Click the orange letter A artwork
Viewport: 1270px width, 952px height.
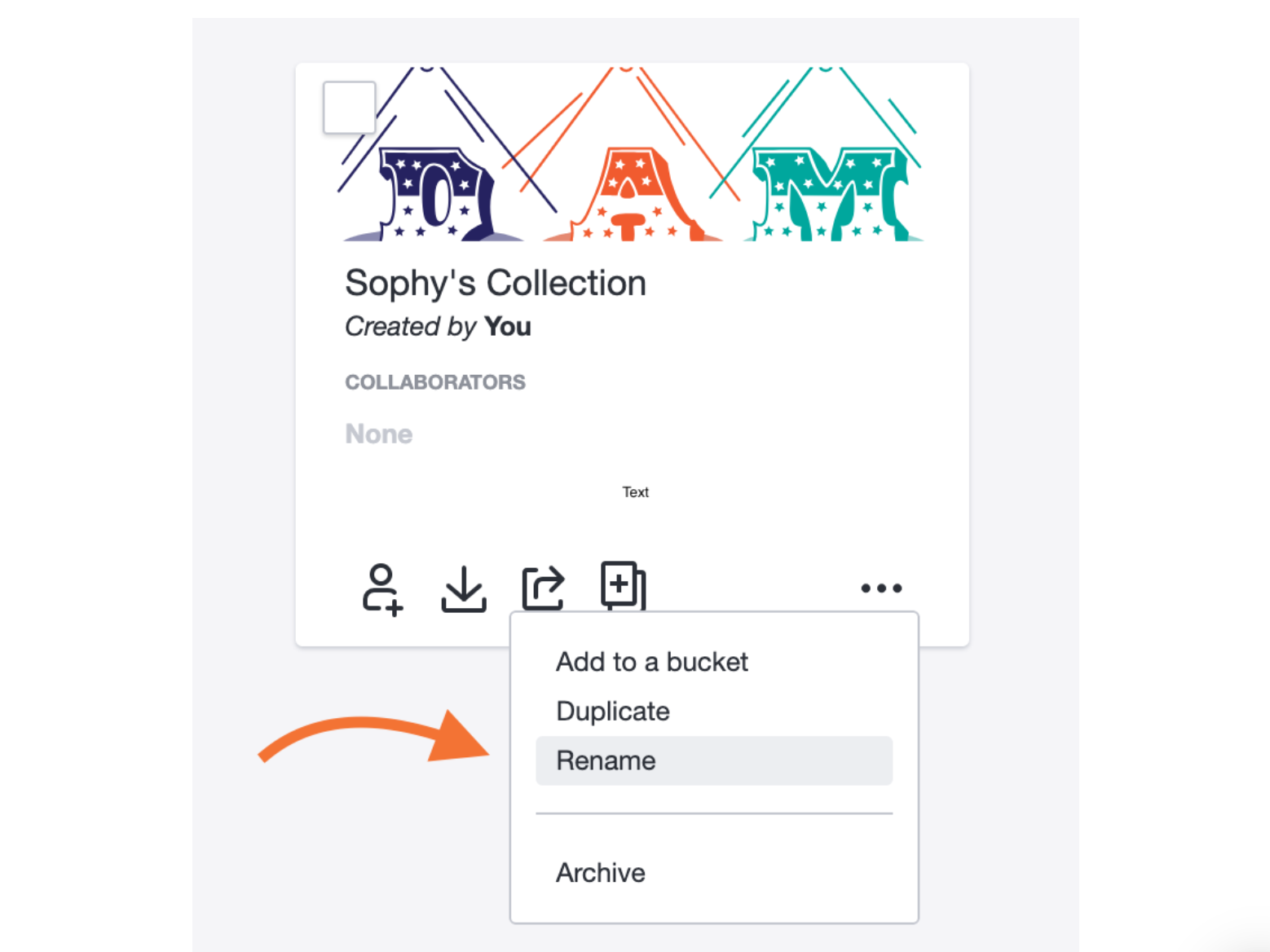[x=629, y=193]
